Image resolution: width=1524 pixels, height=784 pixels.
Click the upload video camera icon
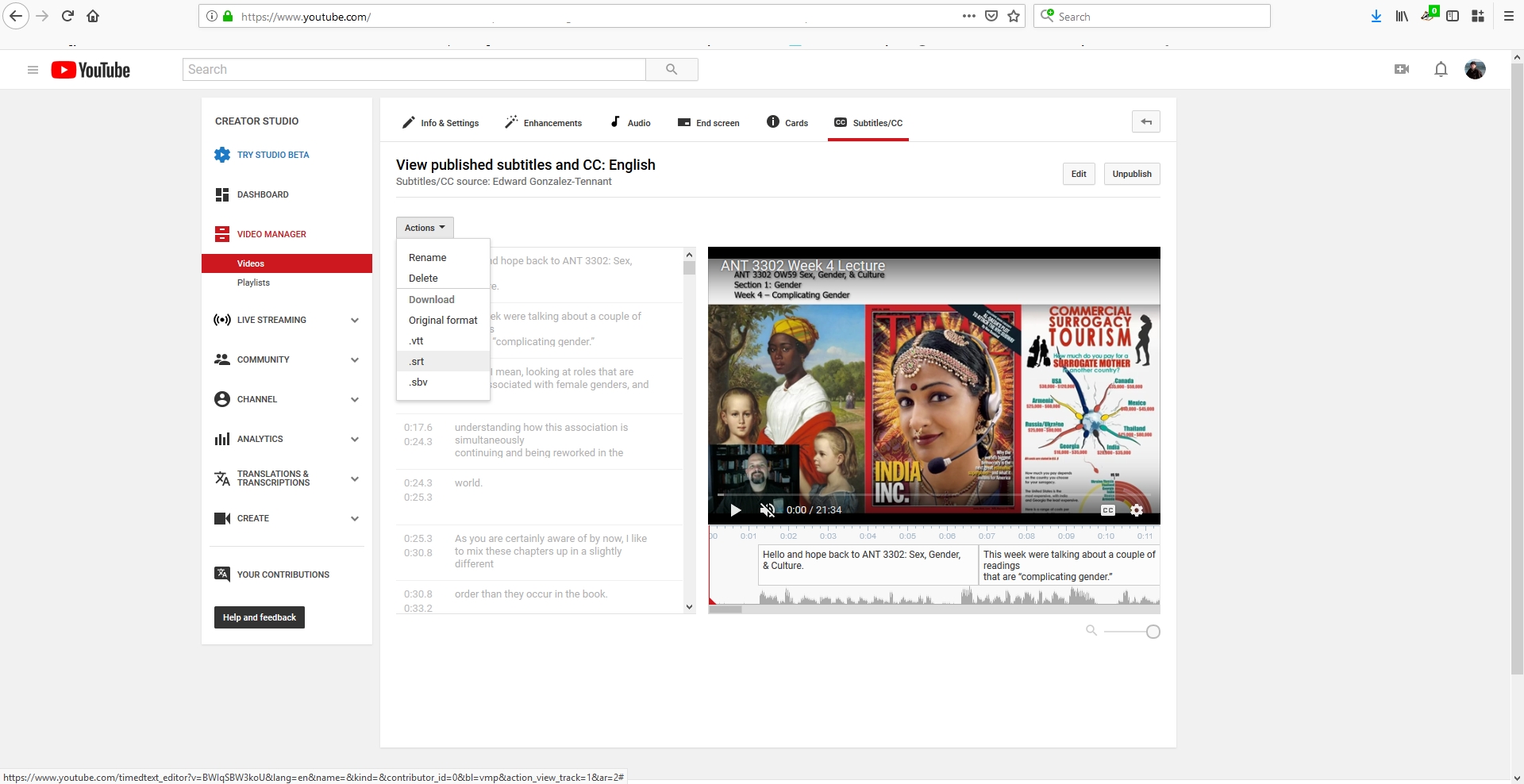pyautogui.click(x=1402, y=70)
